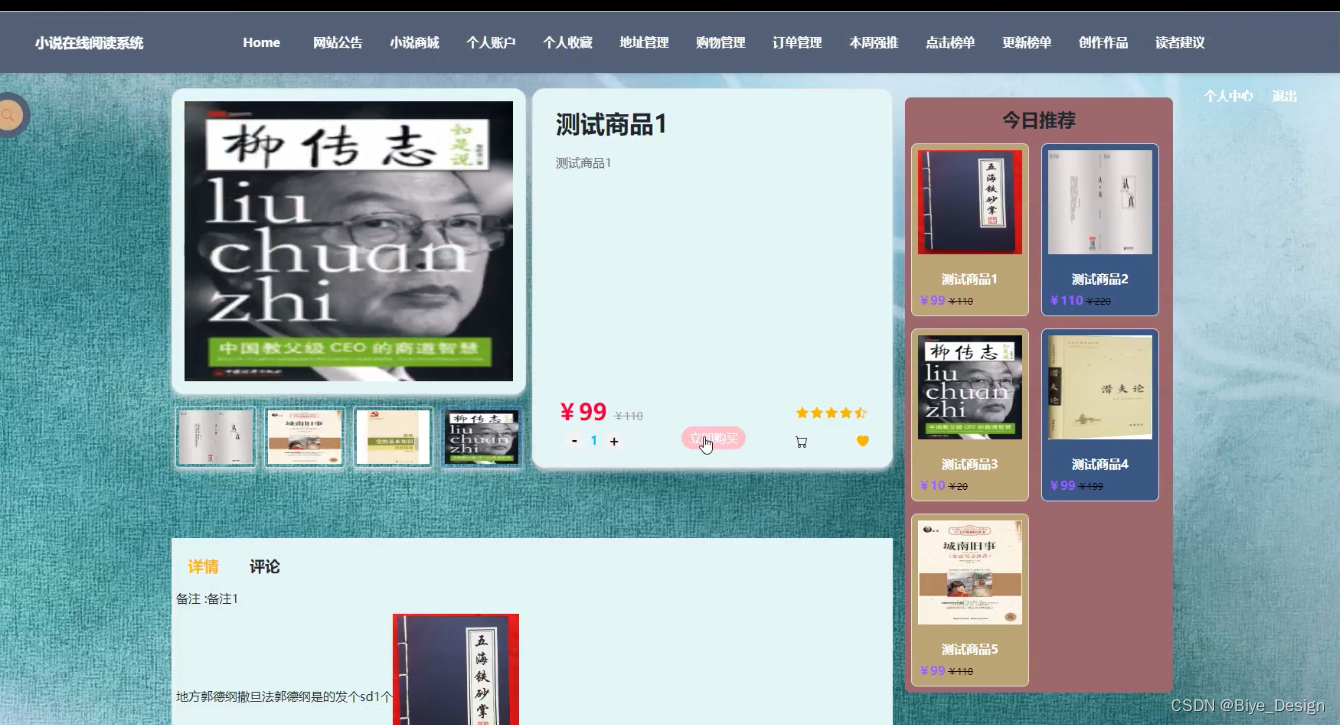Open 读者建议 menu item

coord(1180,42)
